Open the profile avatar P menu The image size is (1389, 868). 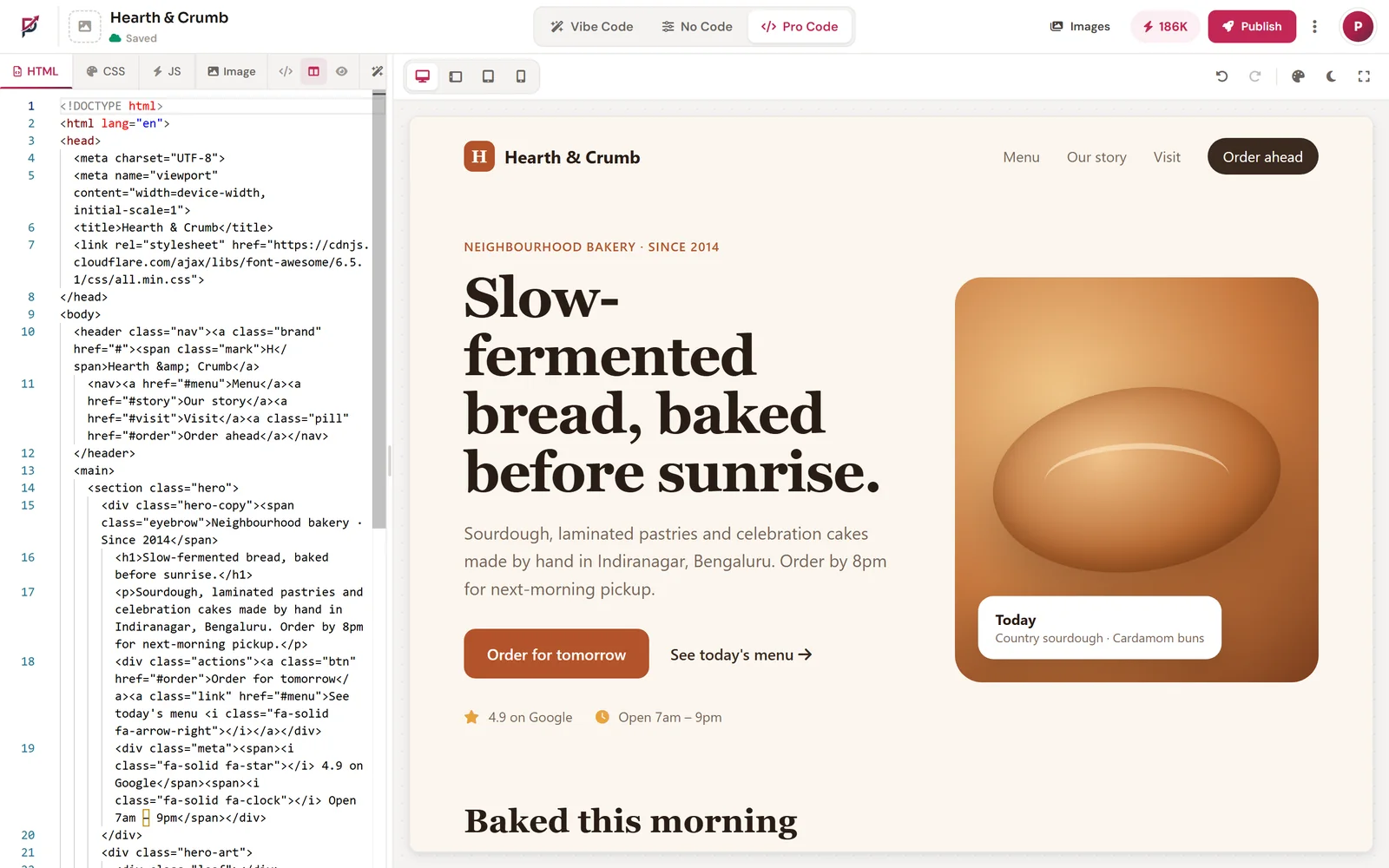(1358, 27)
